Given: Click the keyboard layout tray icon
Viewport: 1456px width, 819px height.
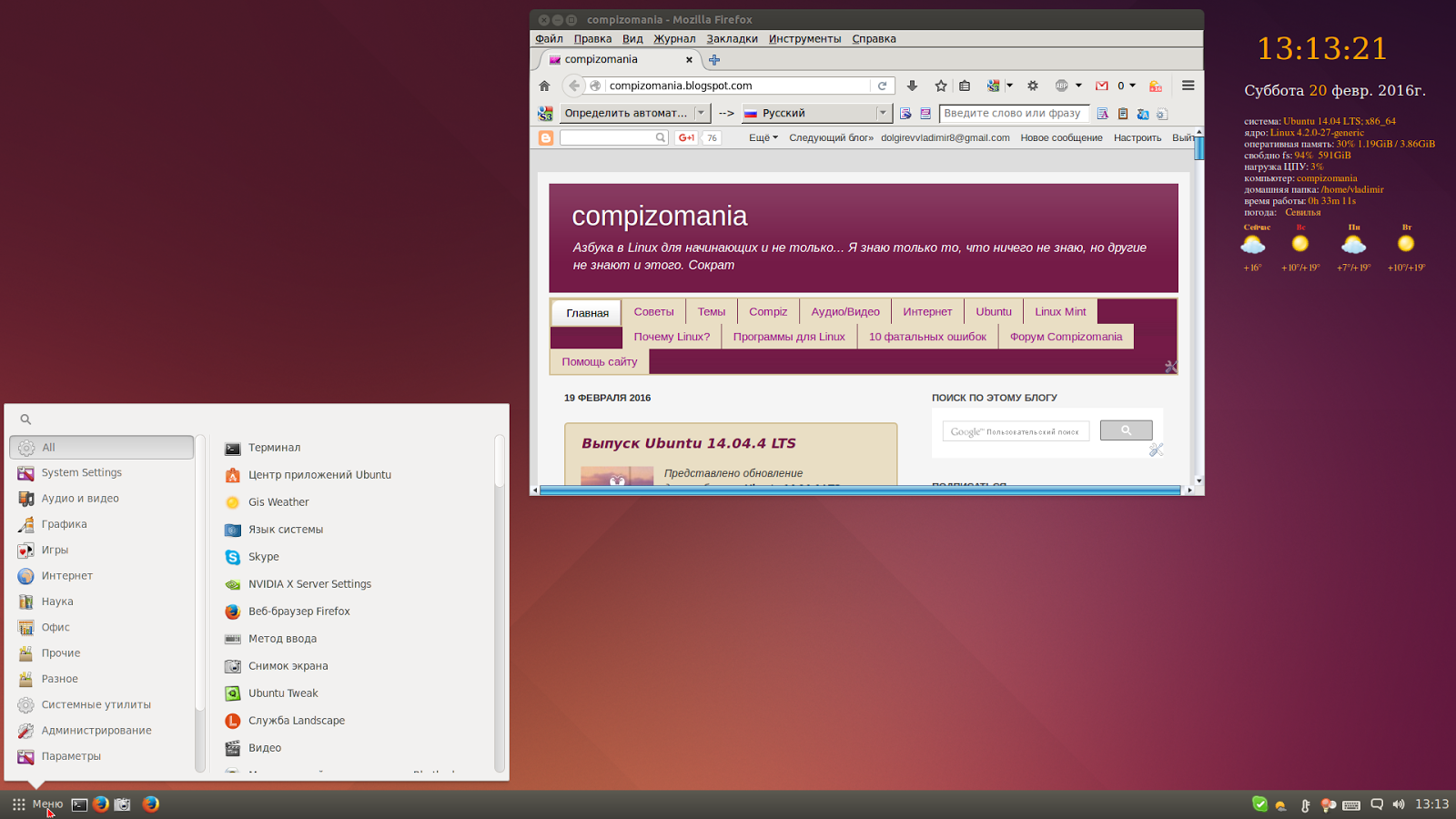Looking at the screenshot, I should 1351,804.
